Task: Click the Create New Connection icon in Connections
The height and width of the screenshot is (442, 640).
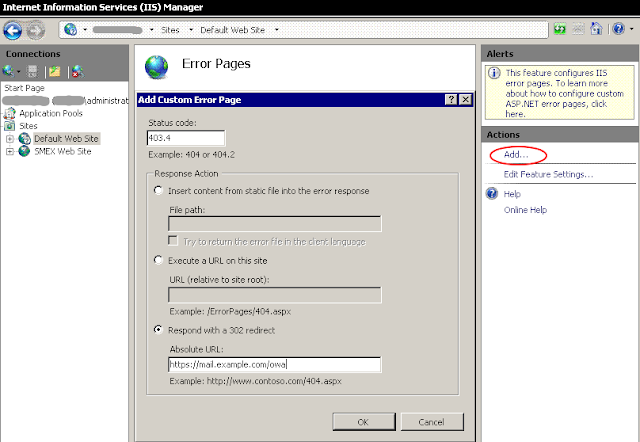Action: point(7,71)
